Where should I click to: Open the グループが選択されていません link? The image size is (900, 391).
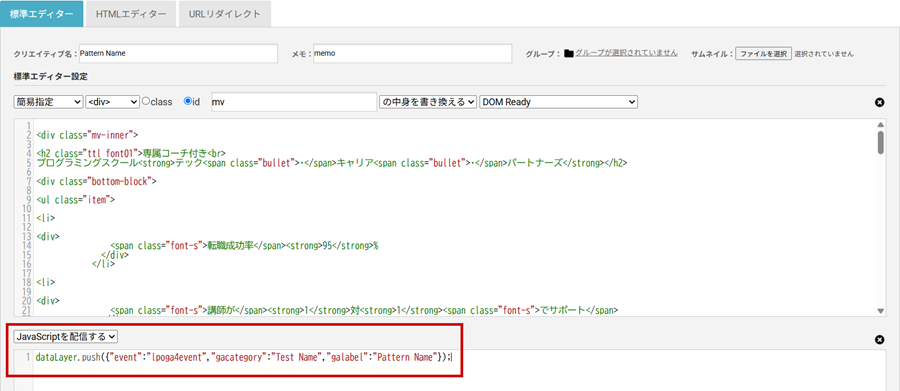626,53
